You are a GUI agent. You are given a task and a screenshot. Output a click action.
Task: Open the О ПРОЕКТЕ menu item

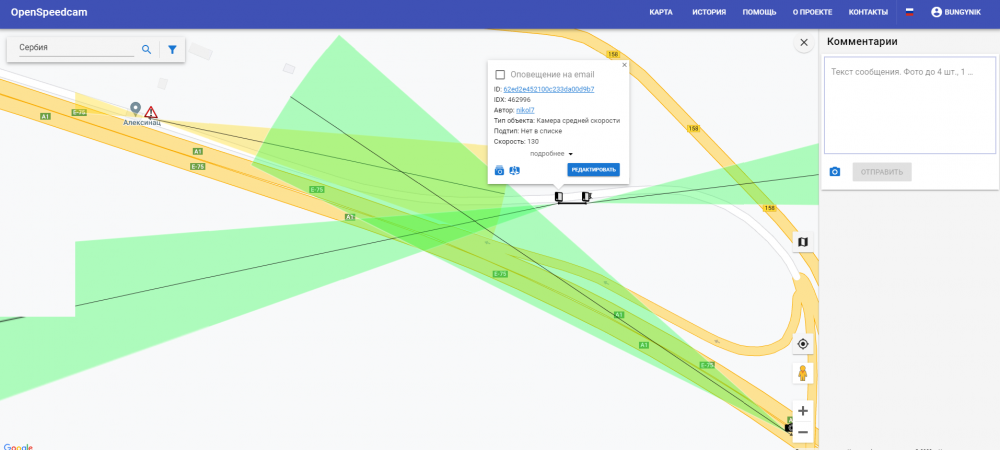click(812, 12)
